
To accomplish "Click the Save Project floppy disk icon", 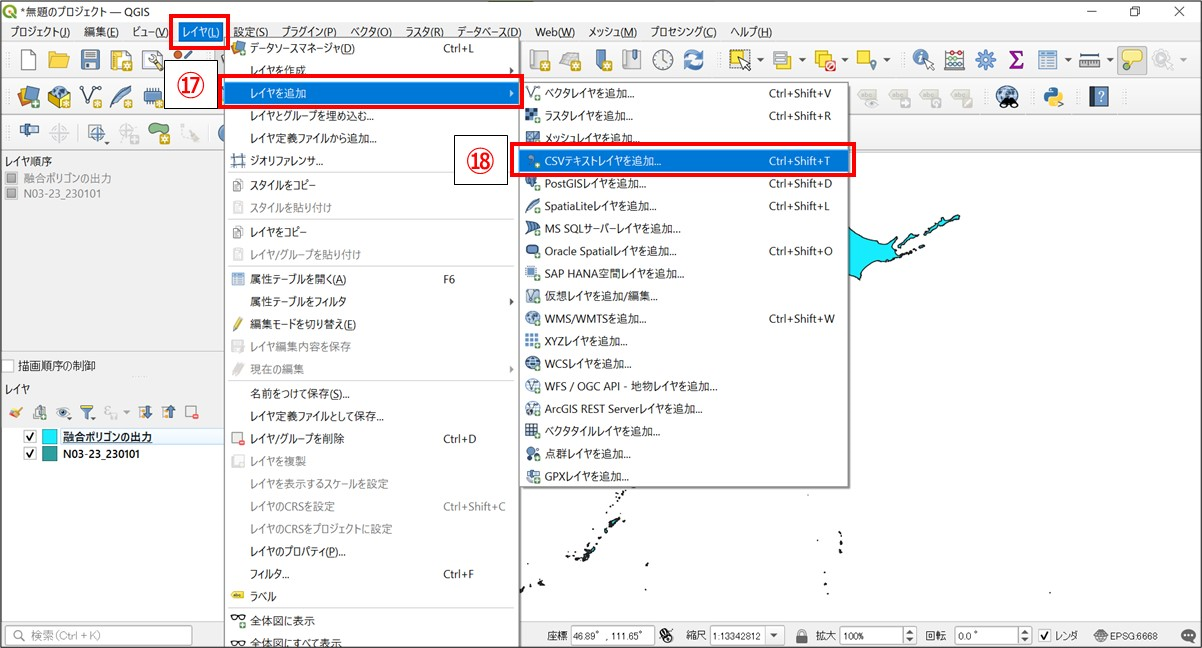I will 90,61.
